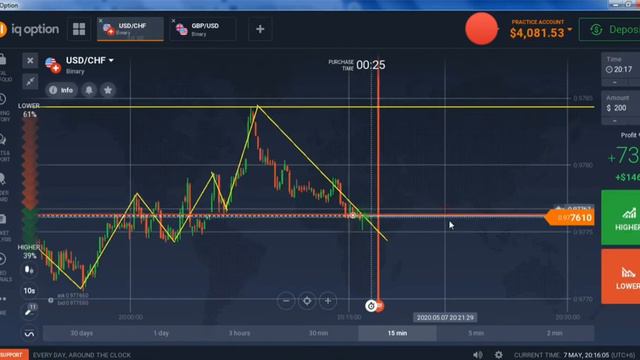The width and height of the screenshot is (640, 360).
Task: Click the trader sentiment HIGHER 39% label
Action: [29, 251]
